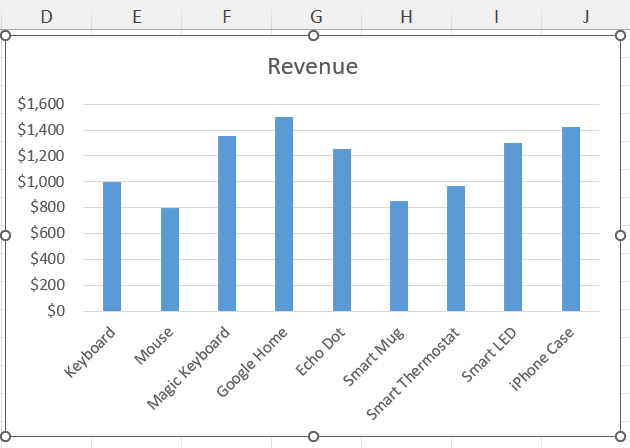Screen dimensions: 630x448
Task: Select column F header
Action: 227,16
